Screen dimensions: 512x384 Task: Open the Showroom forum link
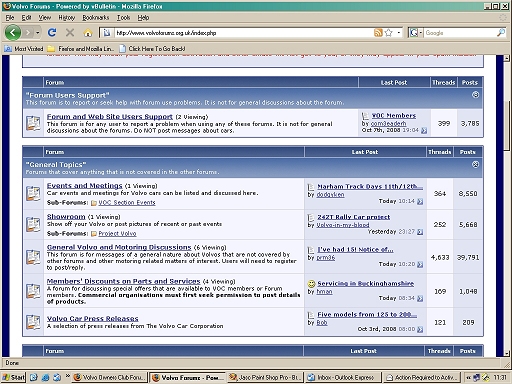pyautogui.click(x=66, y=217)
